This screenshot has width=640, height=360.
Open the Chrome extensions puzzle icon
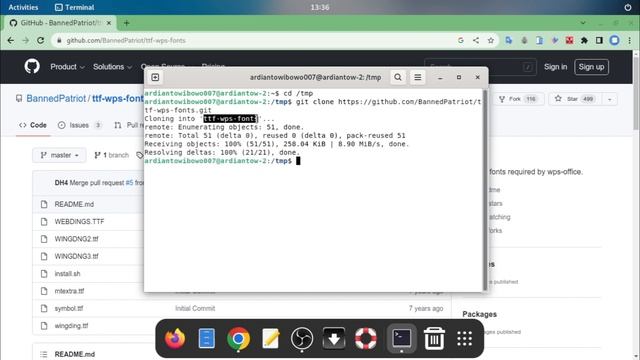584,40
